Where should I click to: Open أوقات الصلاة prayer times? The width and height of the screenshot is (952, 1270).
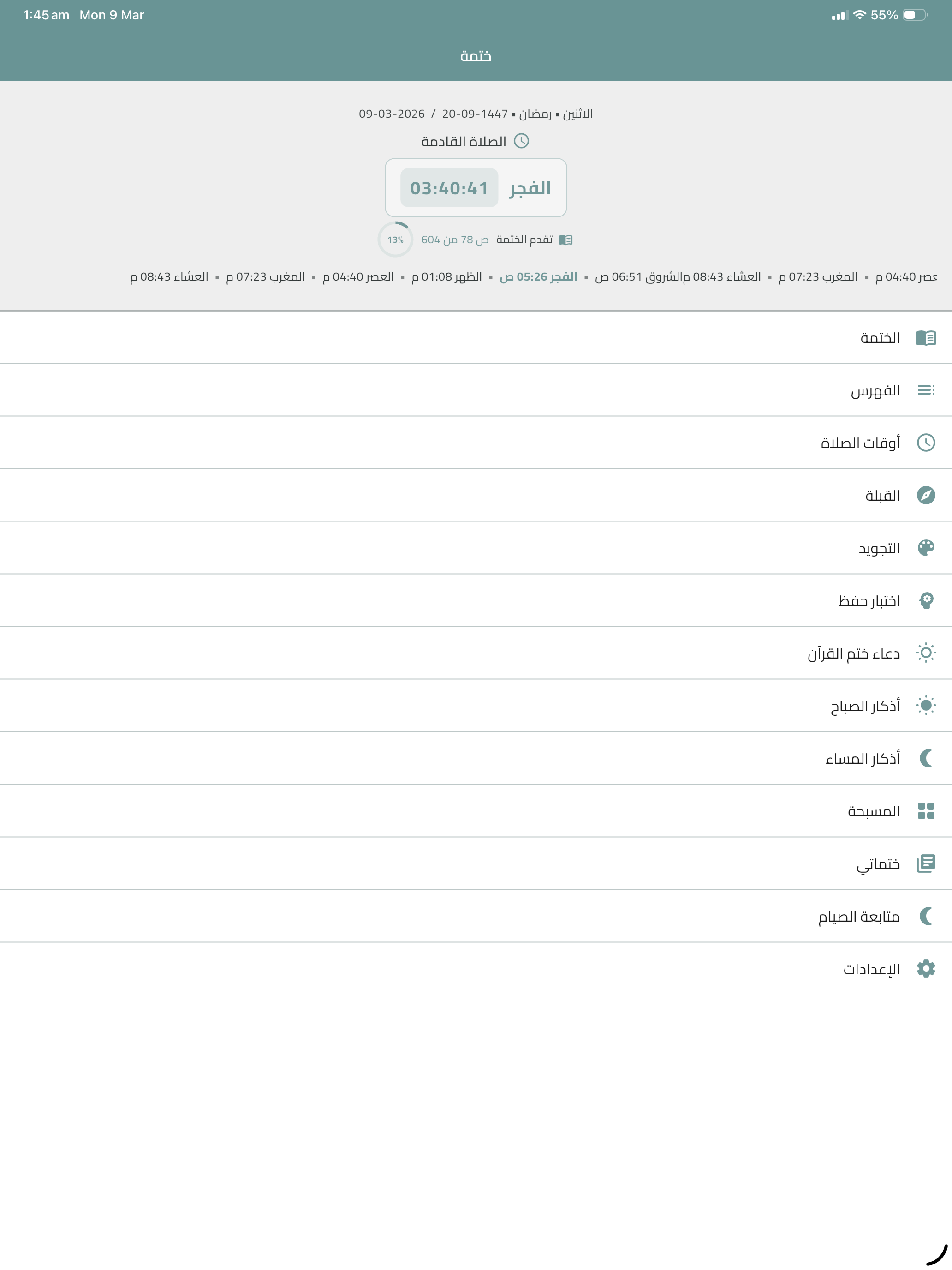tap(476, 443)
